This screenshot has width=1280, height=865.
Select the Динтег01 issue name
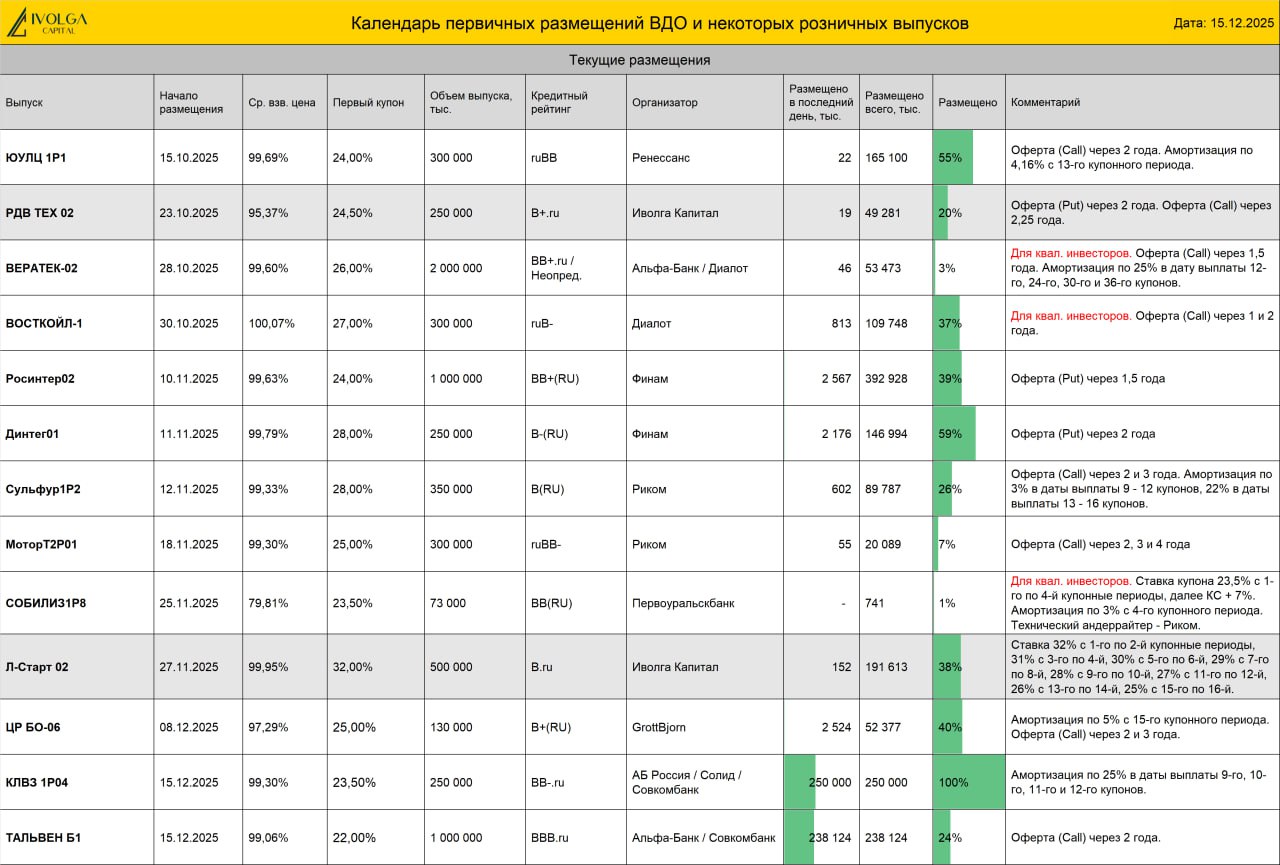pos(33,434)
